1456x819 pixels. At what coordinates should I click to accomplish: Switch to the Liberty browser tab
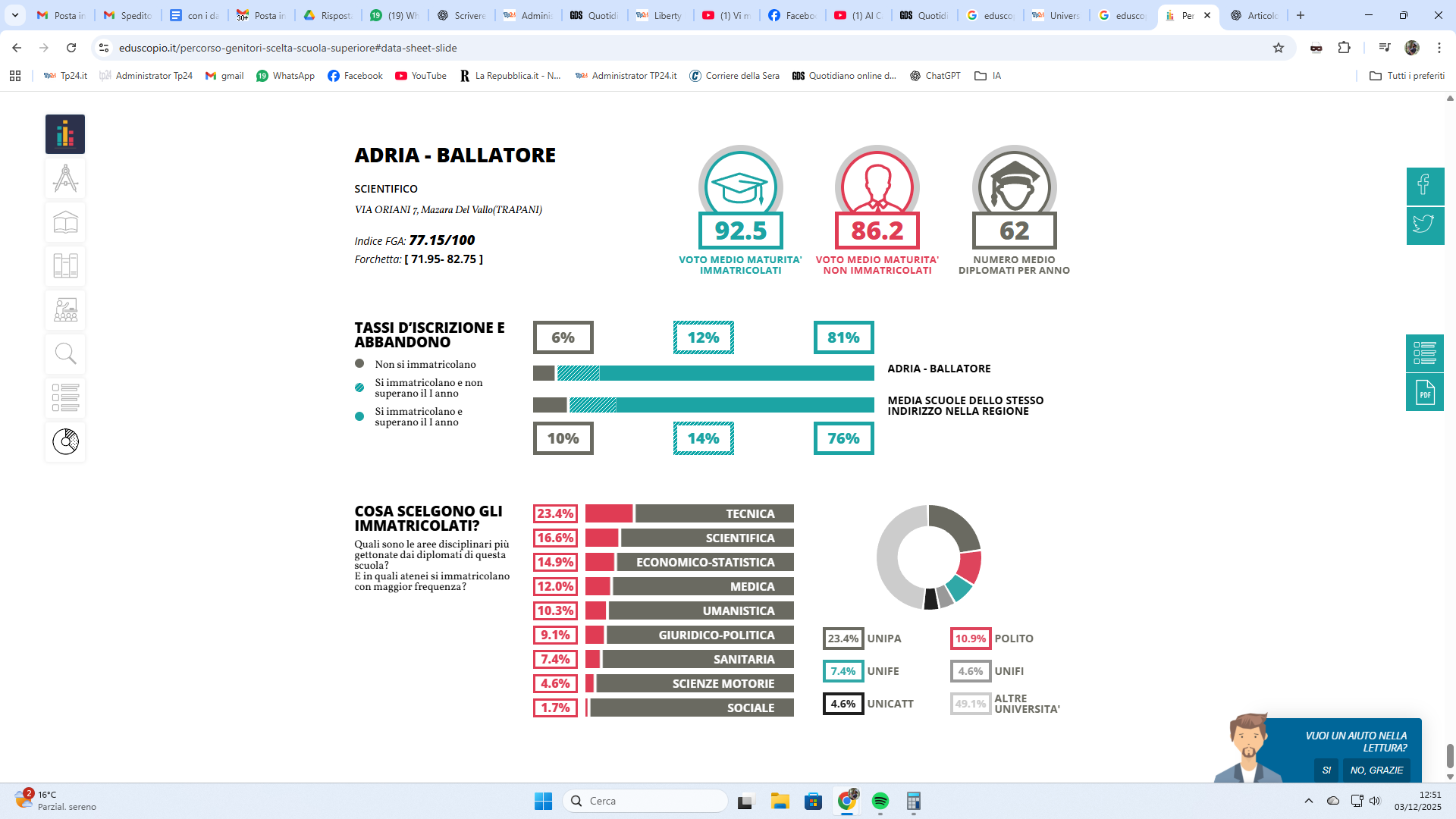(660, 15)
